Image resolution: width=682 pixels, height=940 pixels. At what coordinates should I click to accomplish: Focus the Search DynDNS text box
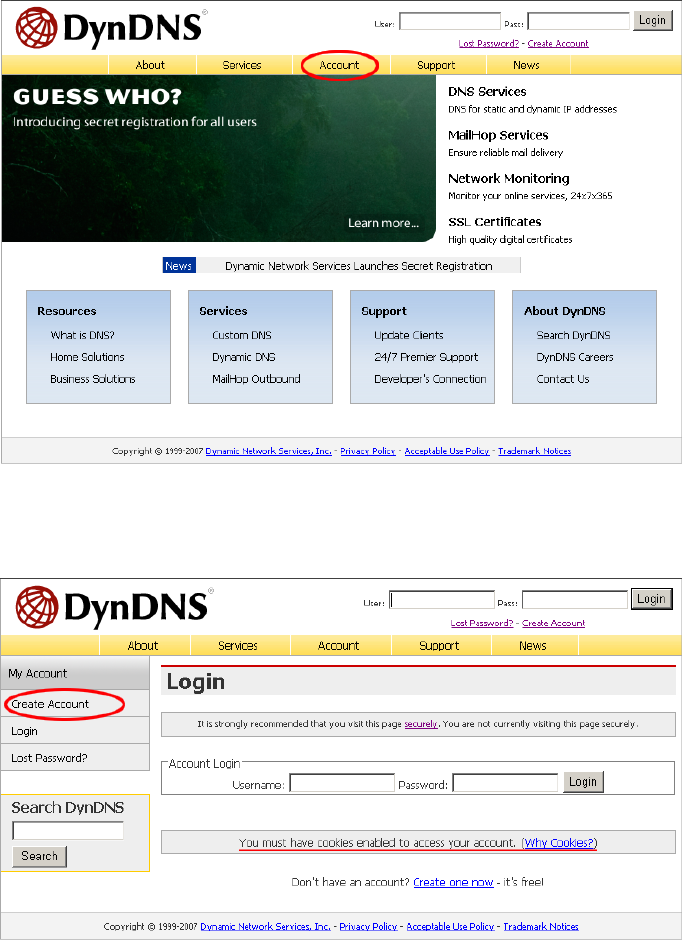pyautogui.click(x=68, y=830)
